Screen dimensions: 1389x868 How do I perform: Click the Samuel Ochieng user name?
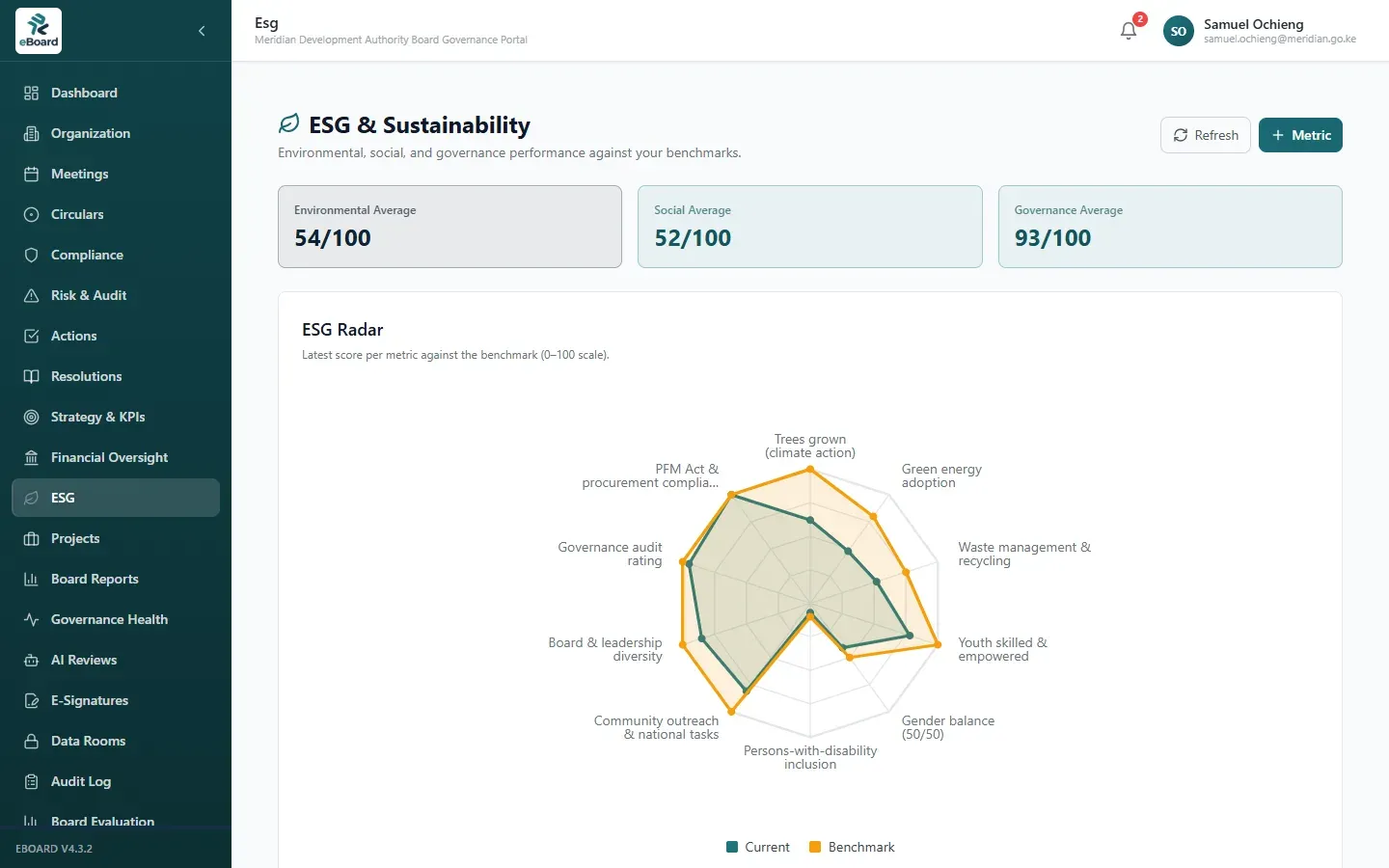click(1253, 24)
